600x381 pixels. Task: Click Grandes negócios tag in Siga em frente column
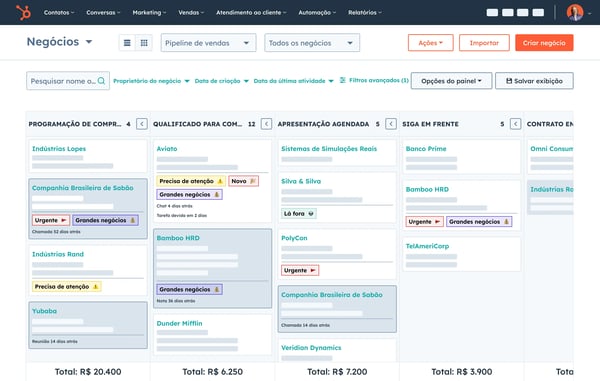click(x=479, y=221)
